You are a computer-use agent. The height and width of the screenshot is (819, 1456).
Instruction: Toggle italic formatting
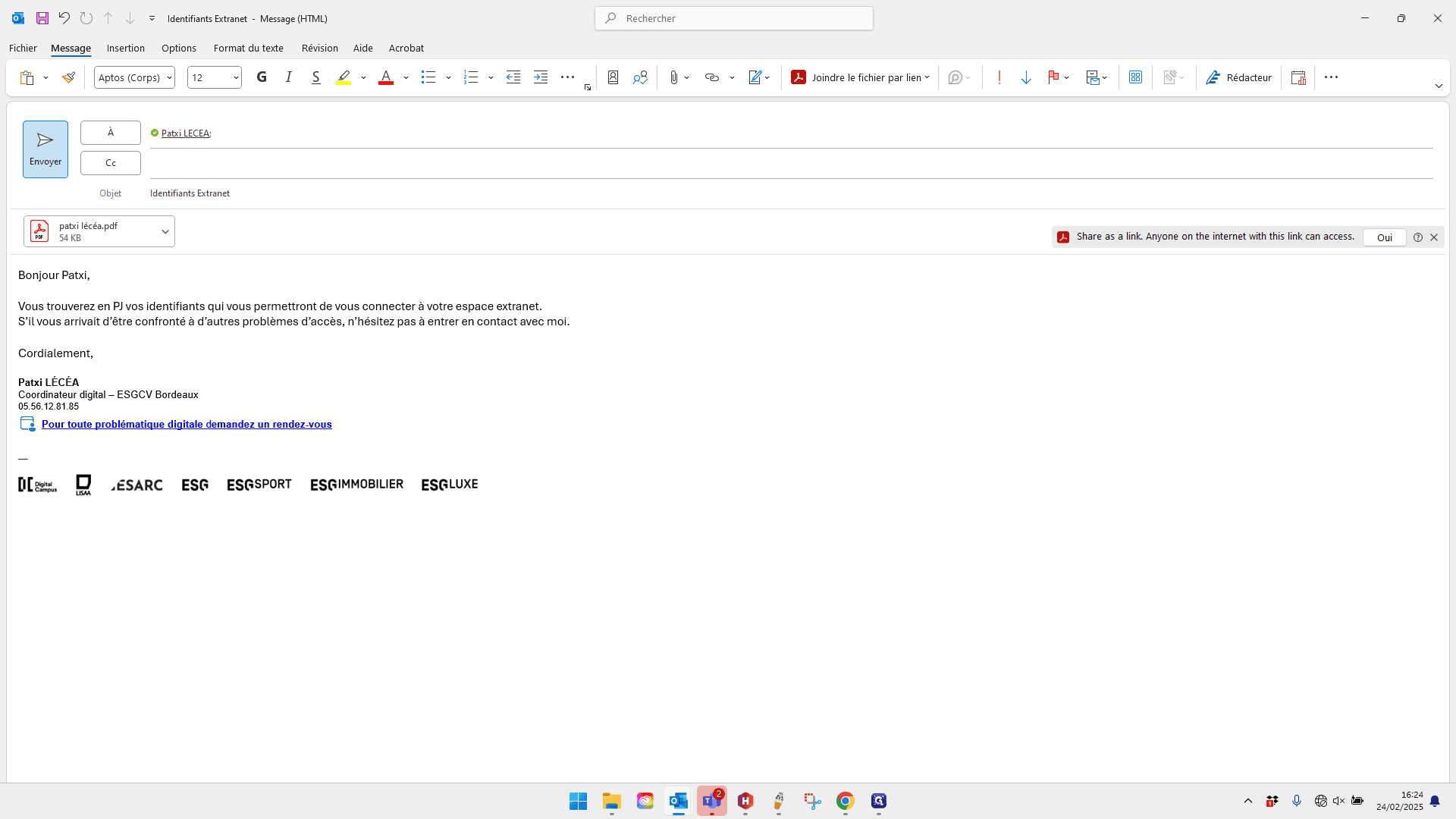pyautogui.click(x=289, y=77)
